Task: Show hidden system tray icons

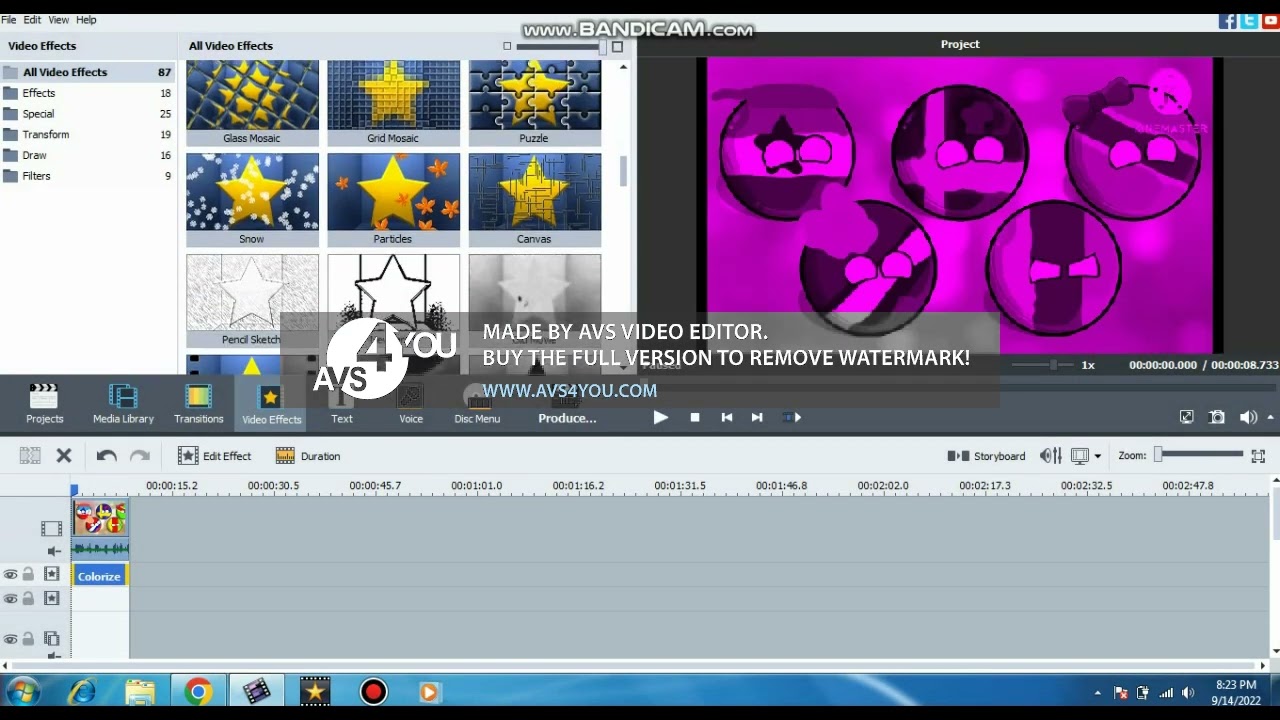Action: pos(1097,692)
